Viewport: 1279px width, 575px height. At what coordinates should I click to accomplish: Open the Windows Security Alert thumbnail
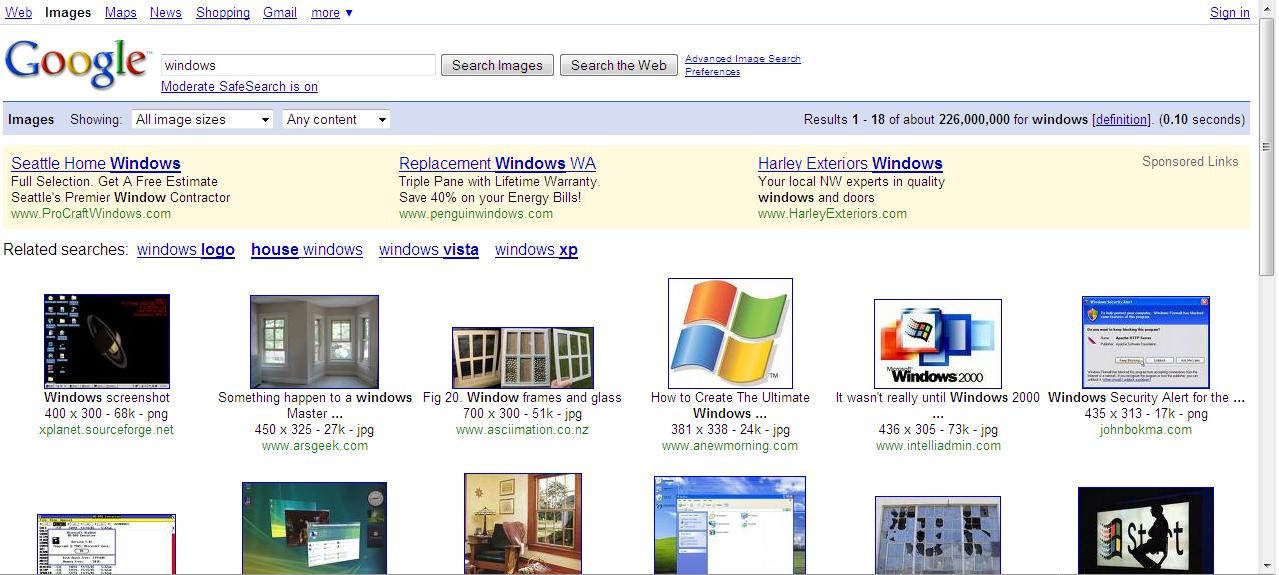coord(1146,342)
